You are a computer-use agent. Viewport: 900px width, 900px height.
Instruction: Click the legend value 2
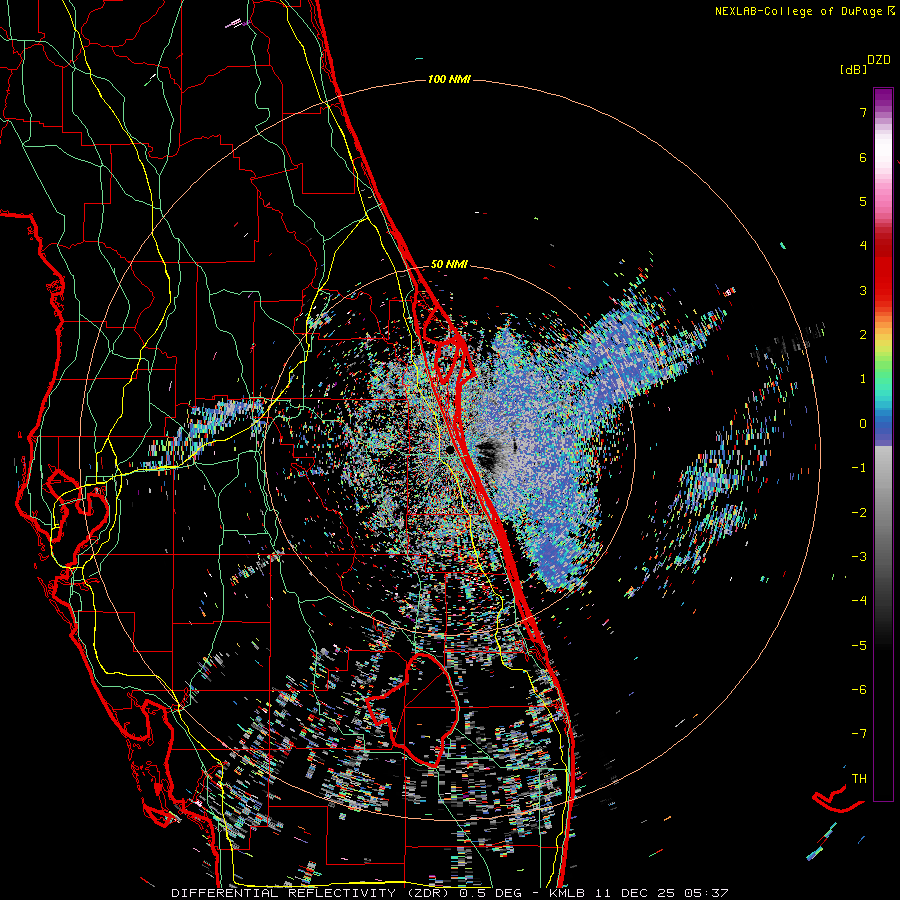pos(863,335)
